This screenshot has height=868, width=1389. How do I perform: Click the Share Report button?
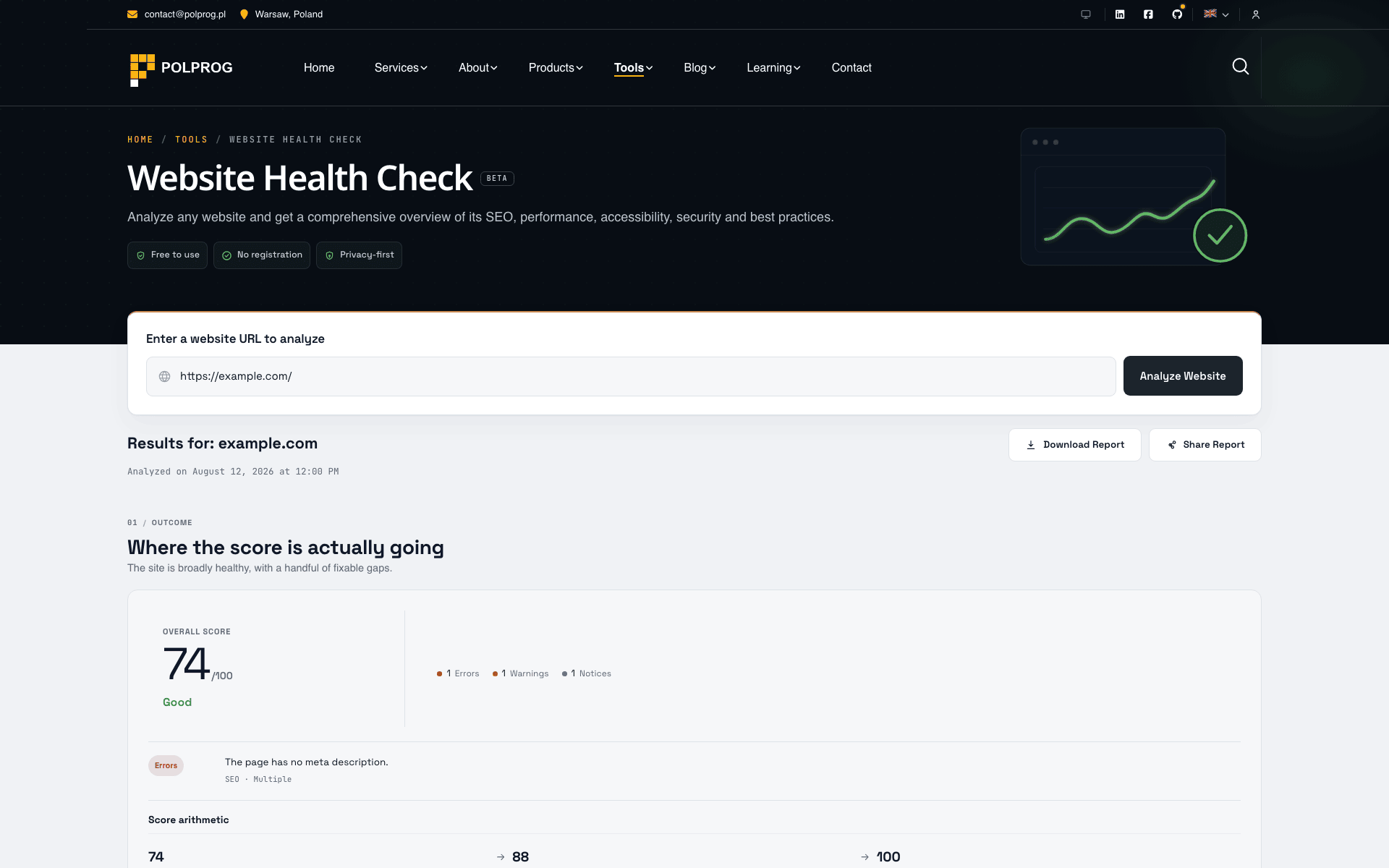pyautogui.click(x=1205, y=445)
